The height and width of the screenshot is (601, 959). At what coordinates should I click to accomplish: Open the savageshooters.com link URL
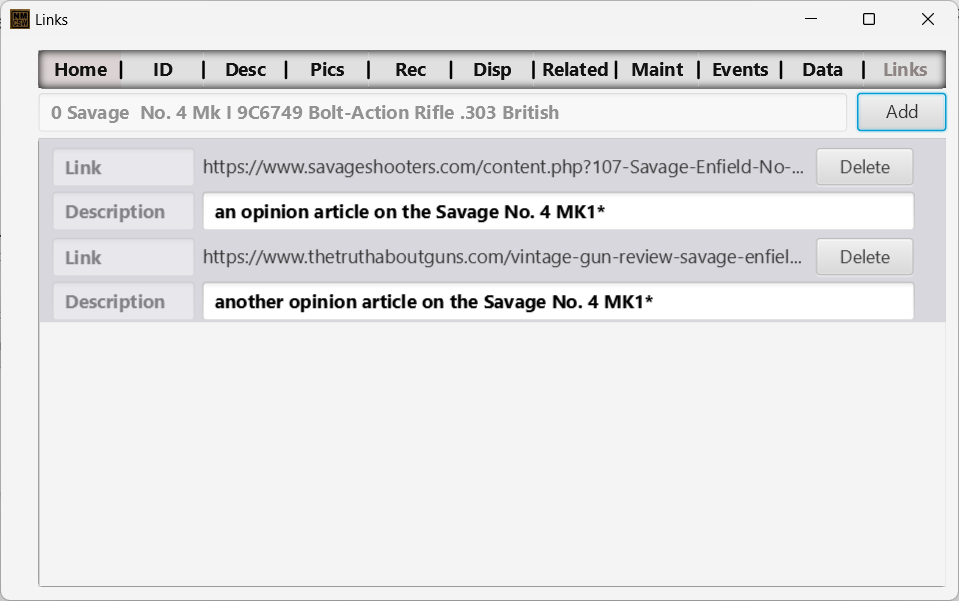(503, 167)
